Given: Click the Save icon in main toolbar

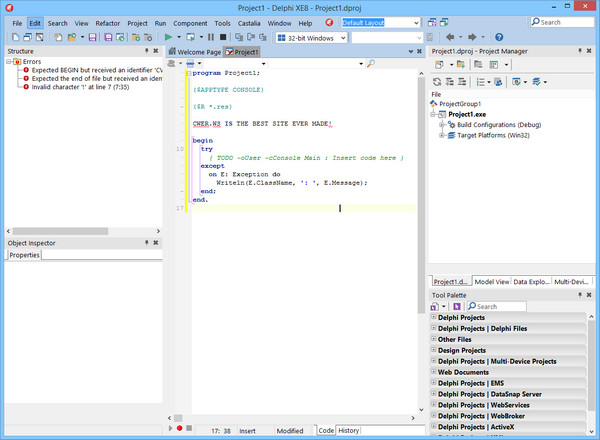Looking at the screenshot, I should pos(93,37).
